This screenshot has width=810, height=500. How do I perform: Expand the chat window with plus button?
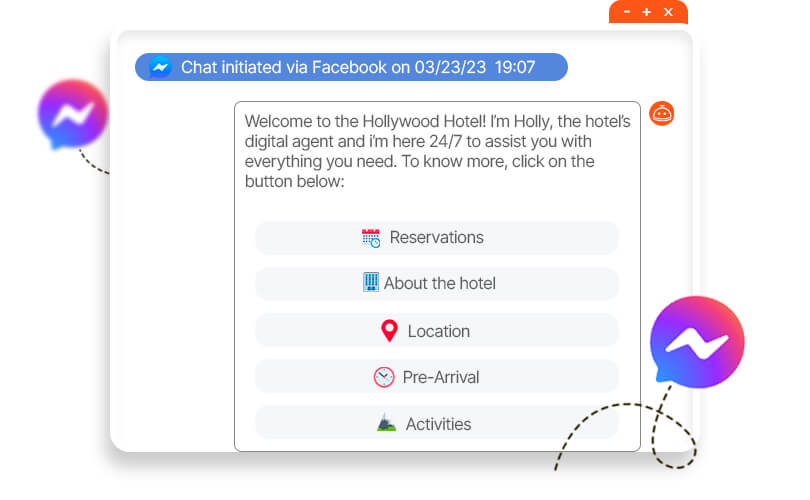647,12
